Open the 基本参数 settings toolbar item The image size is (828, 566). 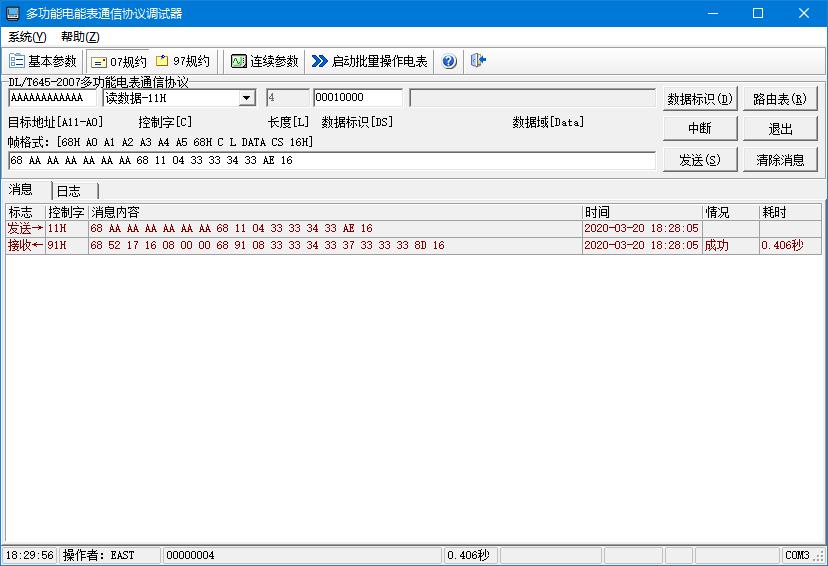pos(43,61)
